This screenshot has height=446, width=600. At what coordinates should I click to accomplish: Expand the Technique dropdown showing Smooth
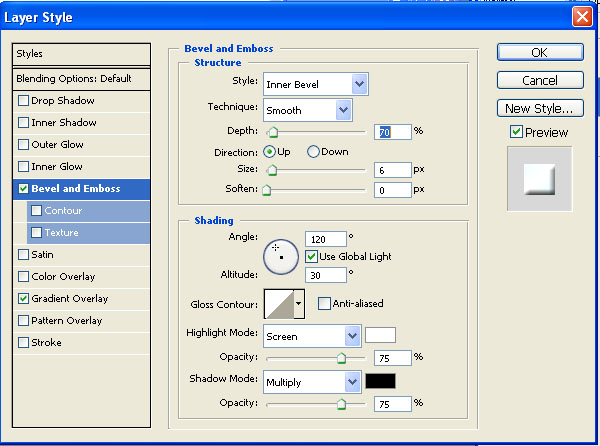click(x=307, y=110)
